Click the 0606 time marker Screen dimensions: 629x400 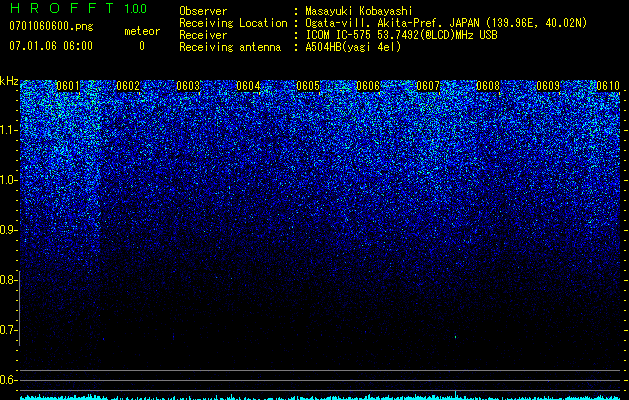pyautogui.click(x=368, y=86)
